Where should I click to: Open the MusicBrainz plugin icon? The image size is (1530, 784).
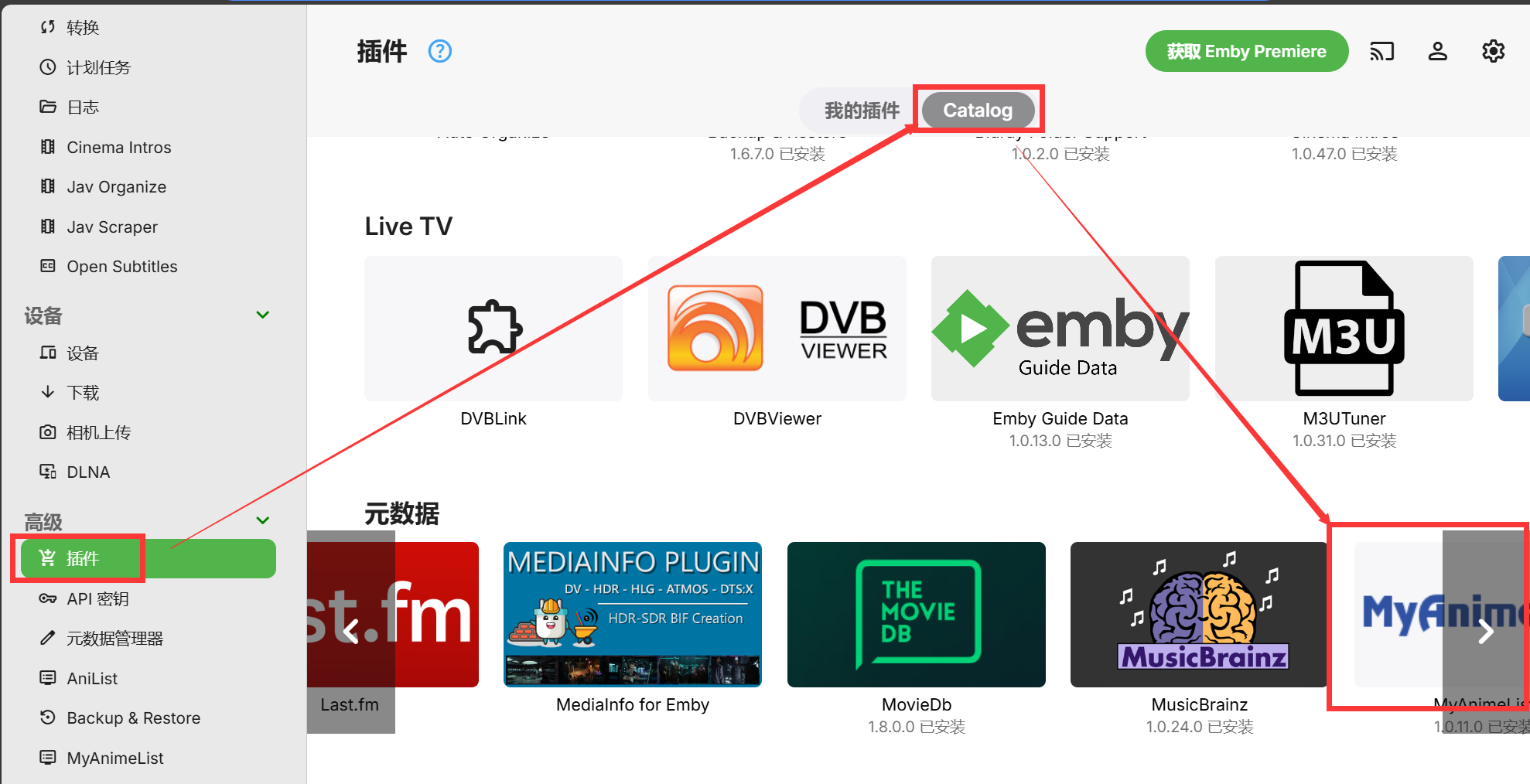(1199, 614)
